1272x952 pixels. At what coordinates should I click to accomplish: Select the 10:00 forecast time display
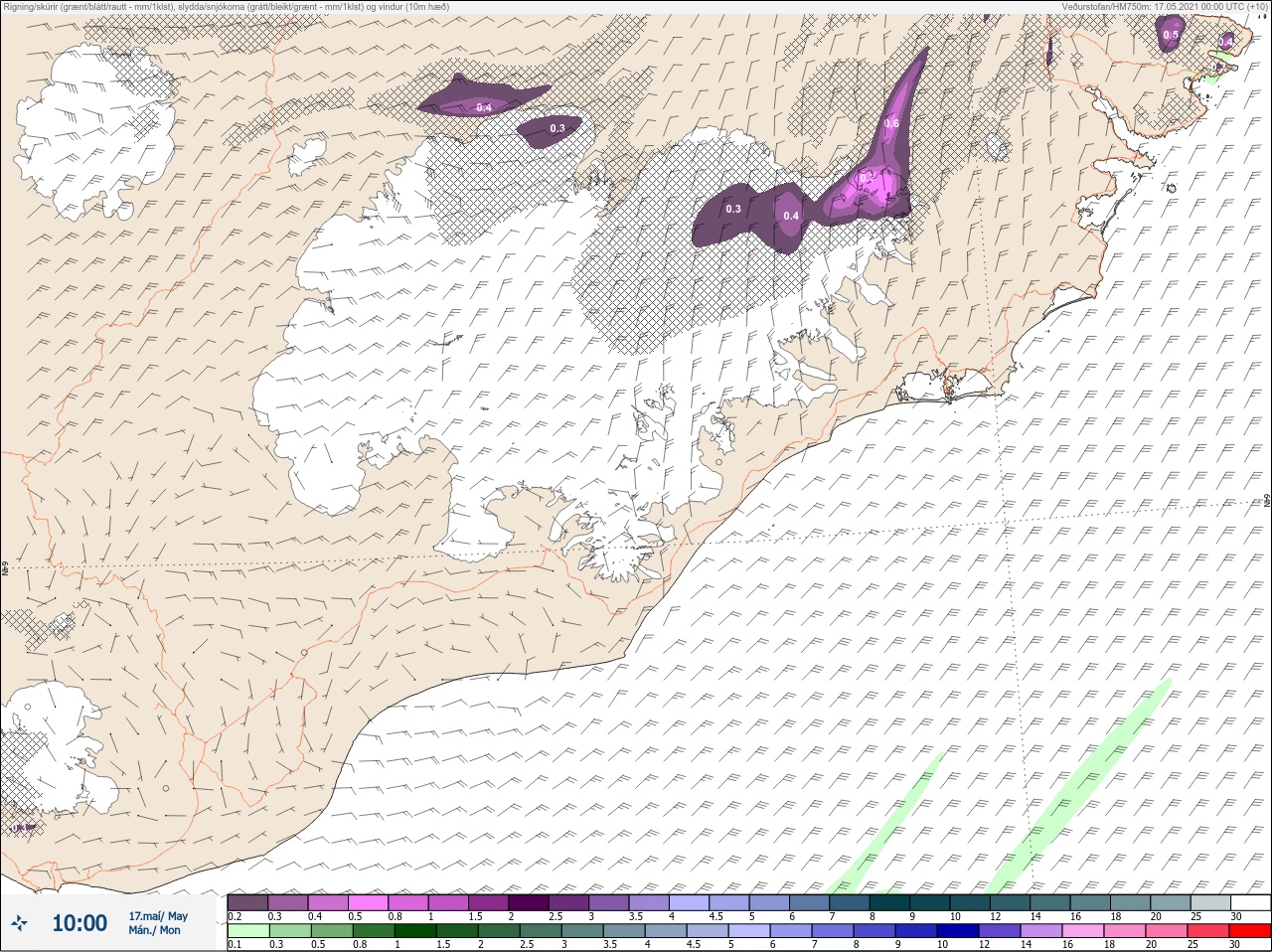point(79,923)
